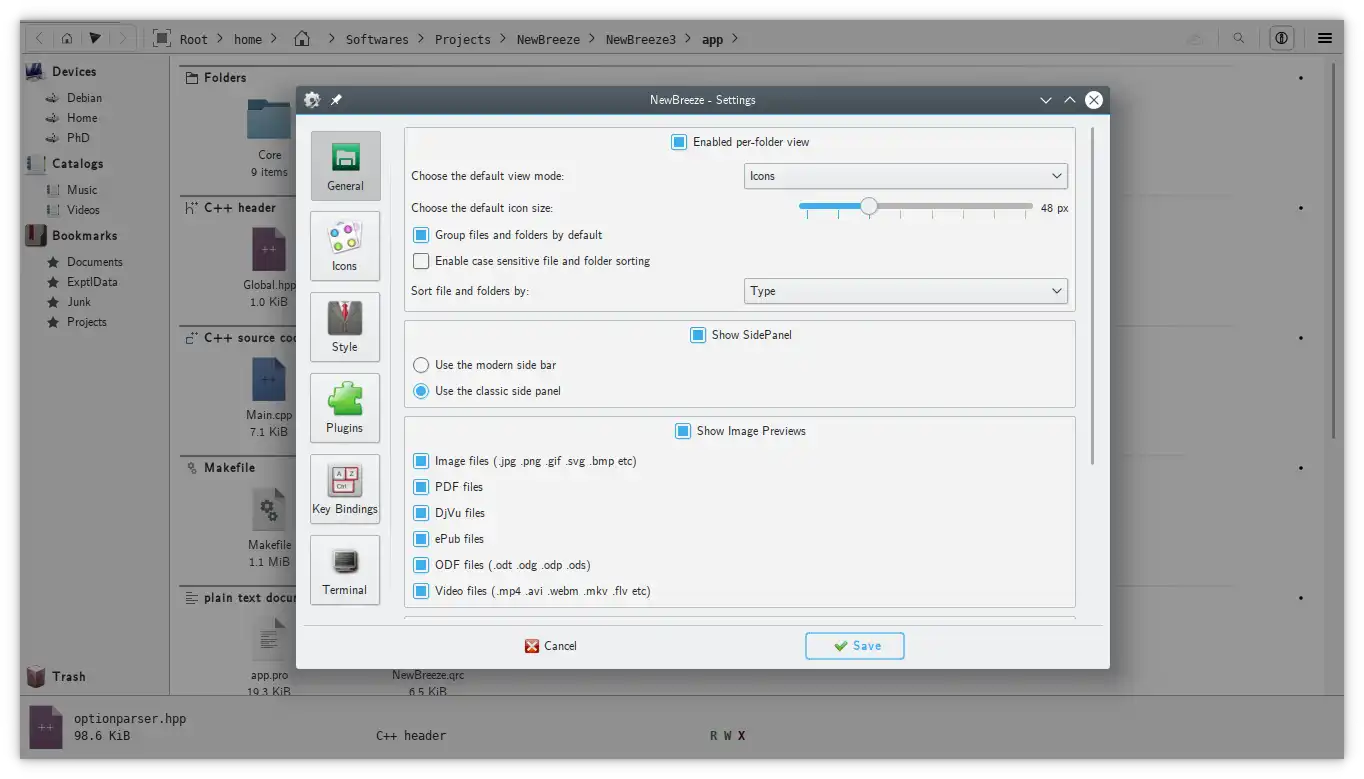
Task: Click the drive icon before Root breadcrumb
Action: point(162,39)
